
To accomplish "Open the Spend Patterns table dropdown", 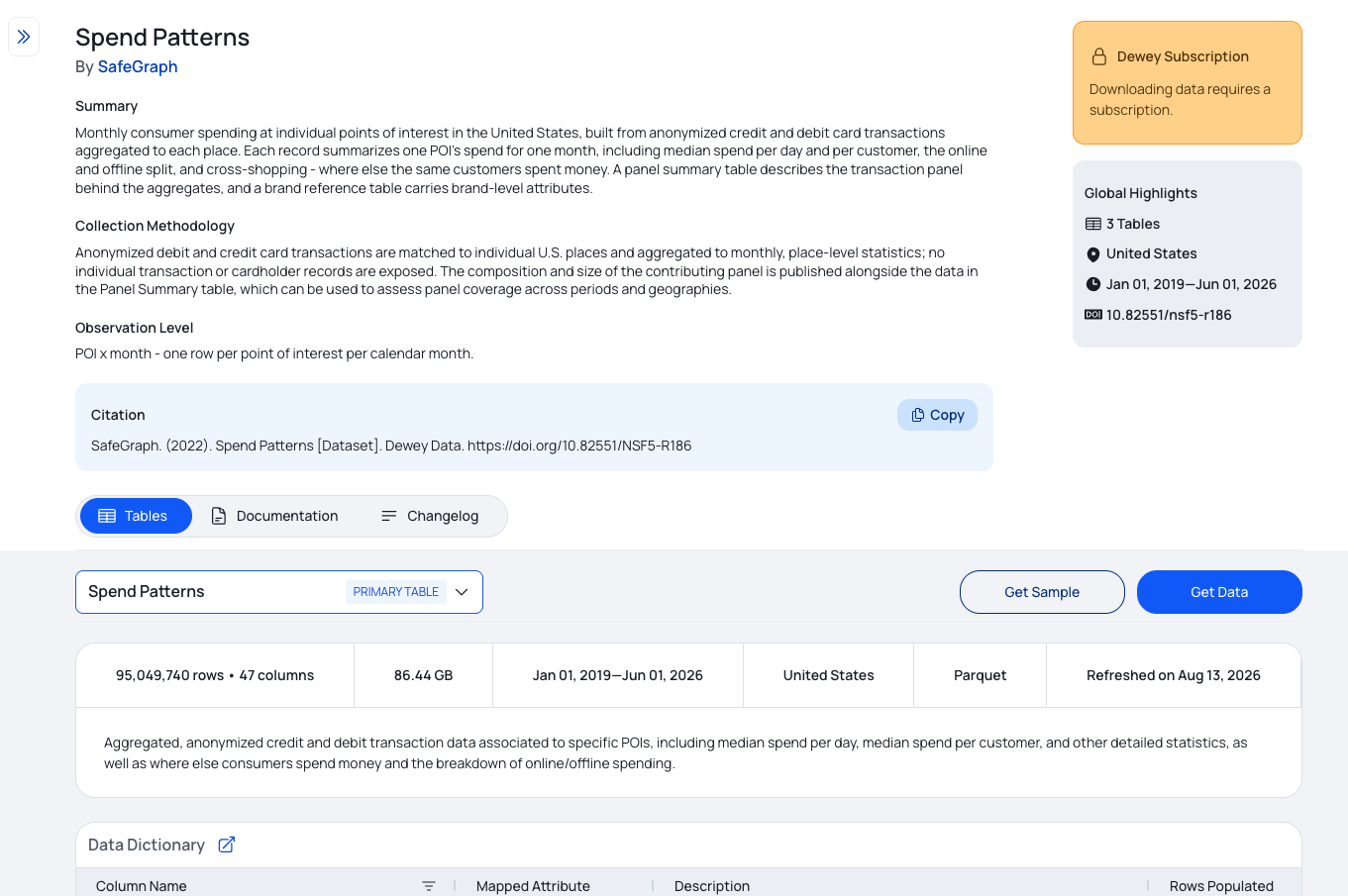I will coord(279,592).
